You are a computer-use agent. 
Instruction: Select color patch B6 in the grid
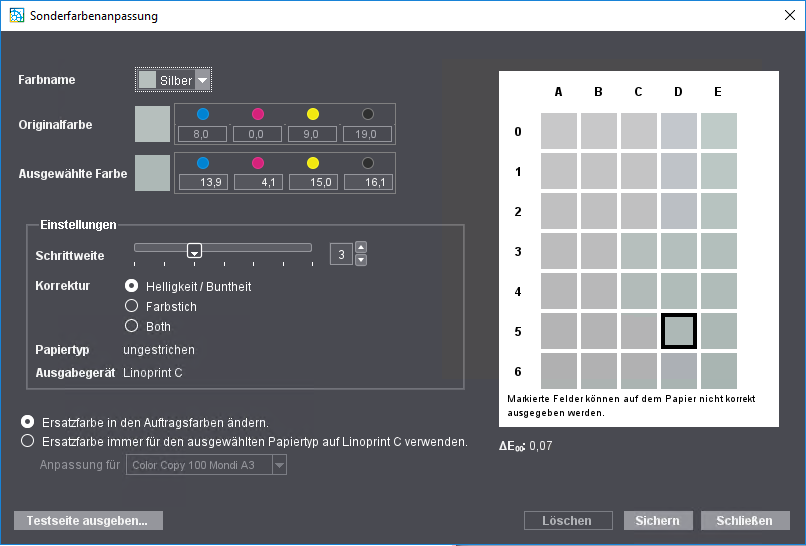(x=599, y=371)
